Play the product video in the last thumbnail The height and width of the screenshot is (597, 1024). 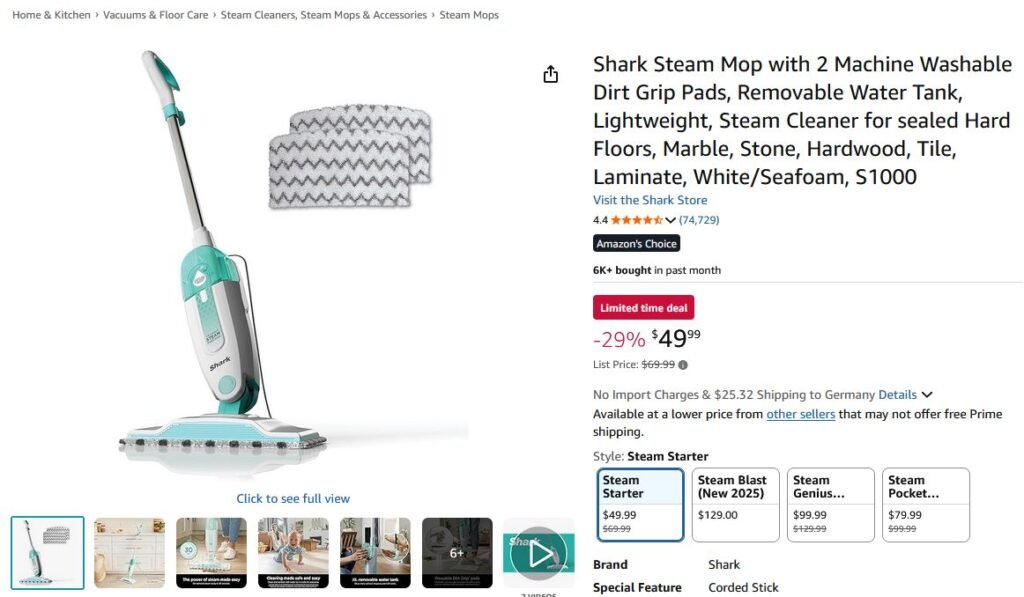[x=538, y=551]
